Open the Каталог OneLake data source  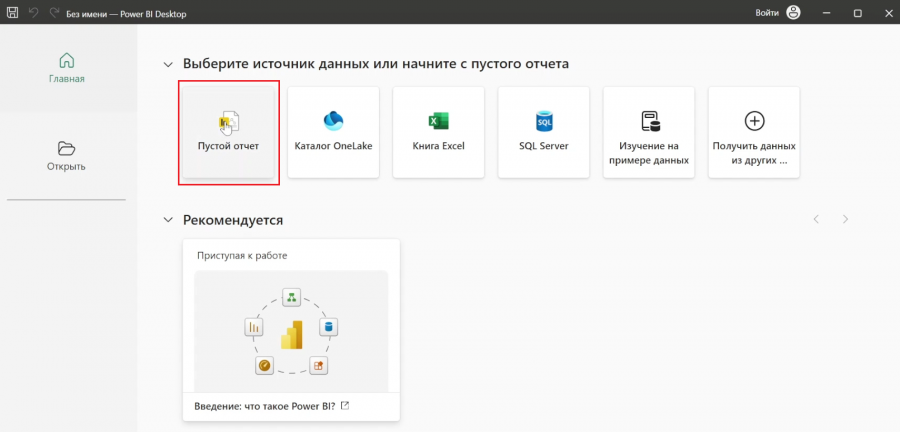pos(333,133)
